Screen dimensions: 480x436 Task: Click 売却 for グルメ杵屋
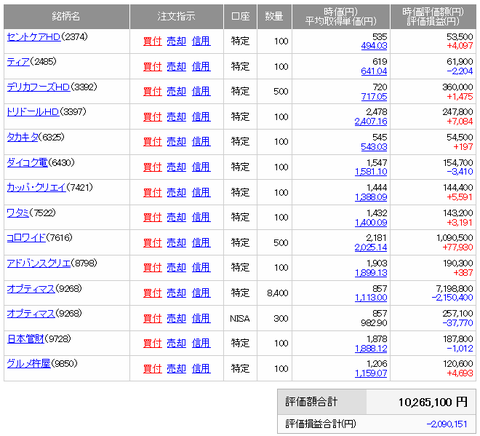click(x=176, y=369)
